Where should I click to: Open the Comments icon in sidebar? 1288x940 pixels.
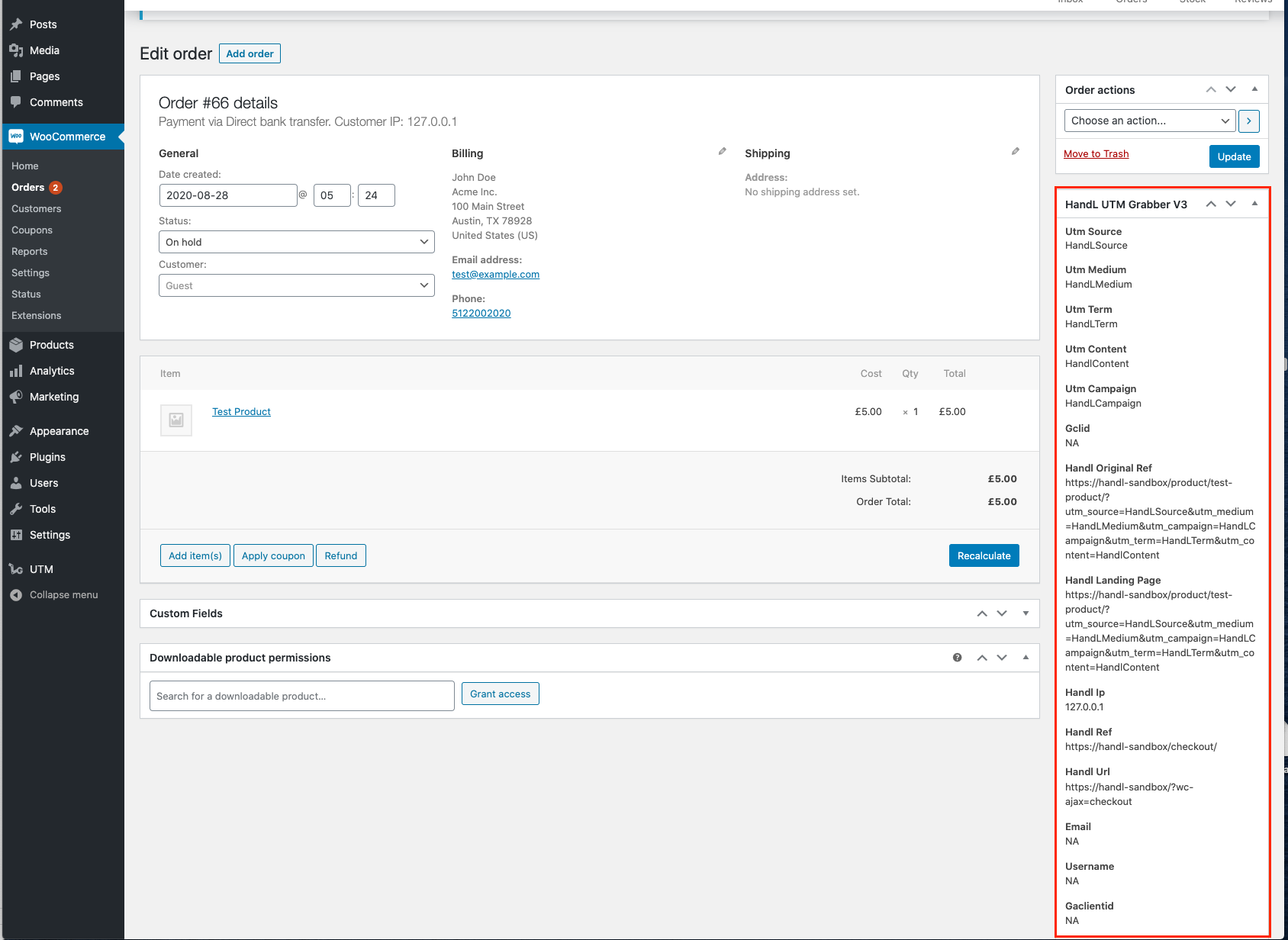click(x=17, y=101)
